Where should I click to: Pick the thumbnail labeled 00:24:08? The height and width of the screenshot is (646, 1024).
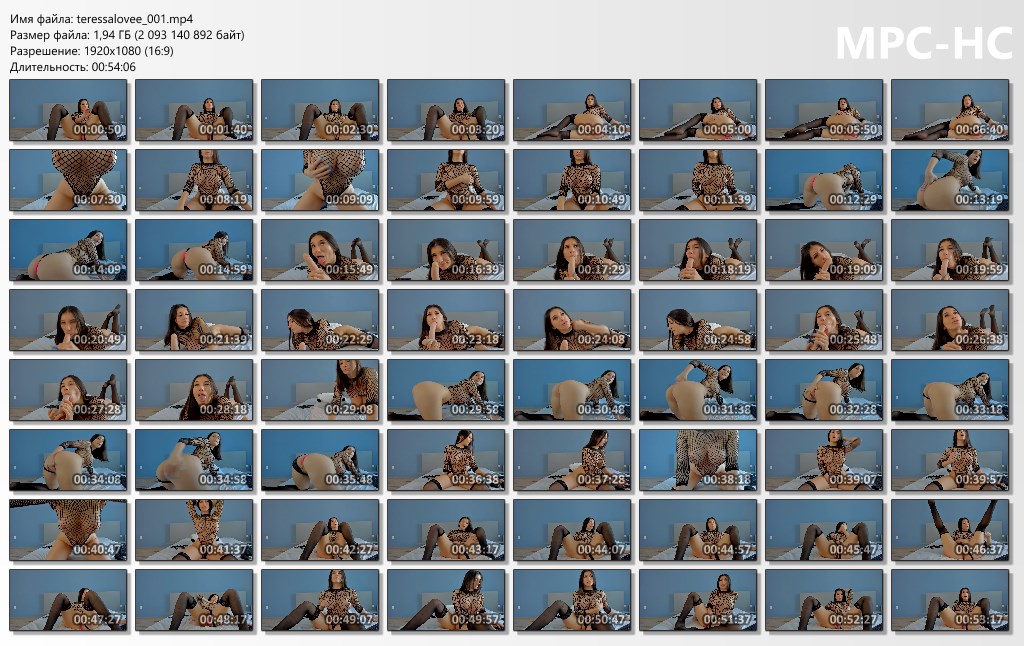point(572,320)
